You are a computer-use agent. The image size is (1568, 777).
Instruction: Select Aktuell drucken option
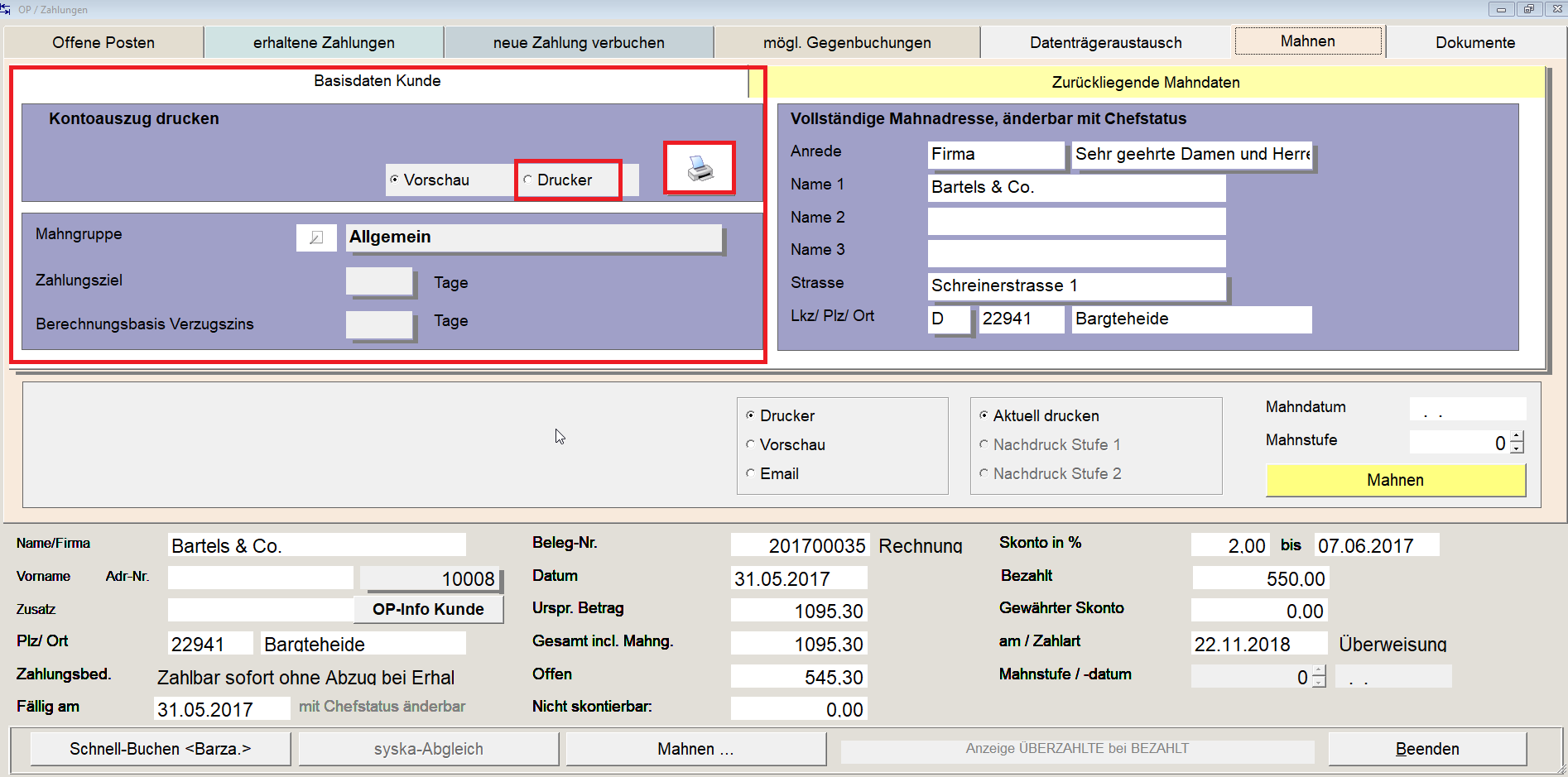pyautogui.click(x=1039, y=415)
